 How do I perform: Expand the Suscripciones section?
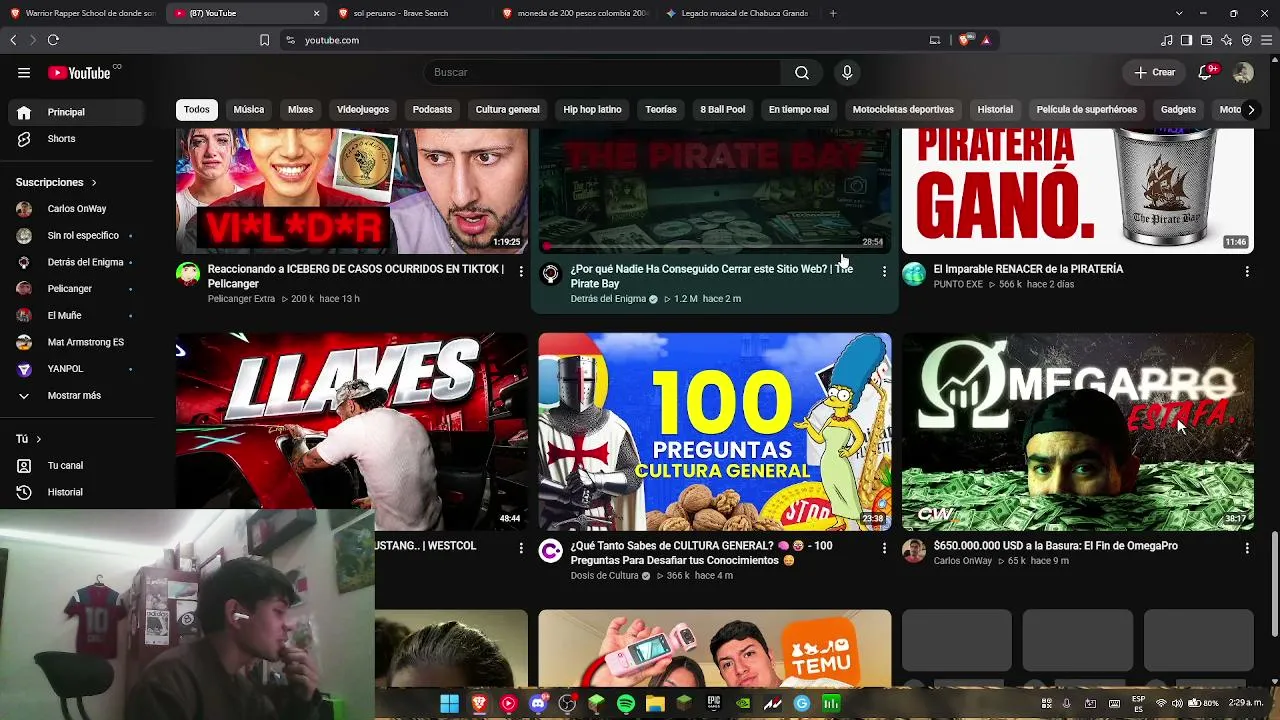[56, 183]
